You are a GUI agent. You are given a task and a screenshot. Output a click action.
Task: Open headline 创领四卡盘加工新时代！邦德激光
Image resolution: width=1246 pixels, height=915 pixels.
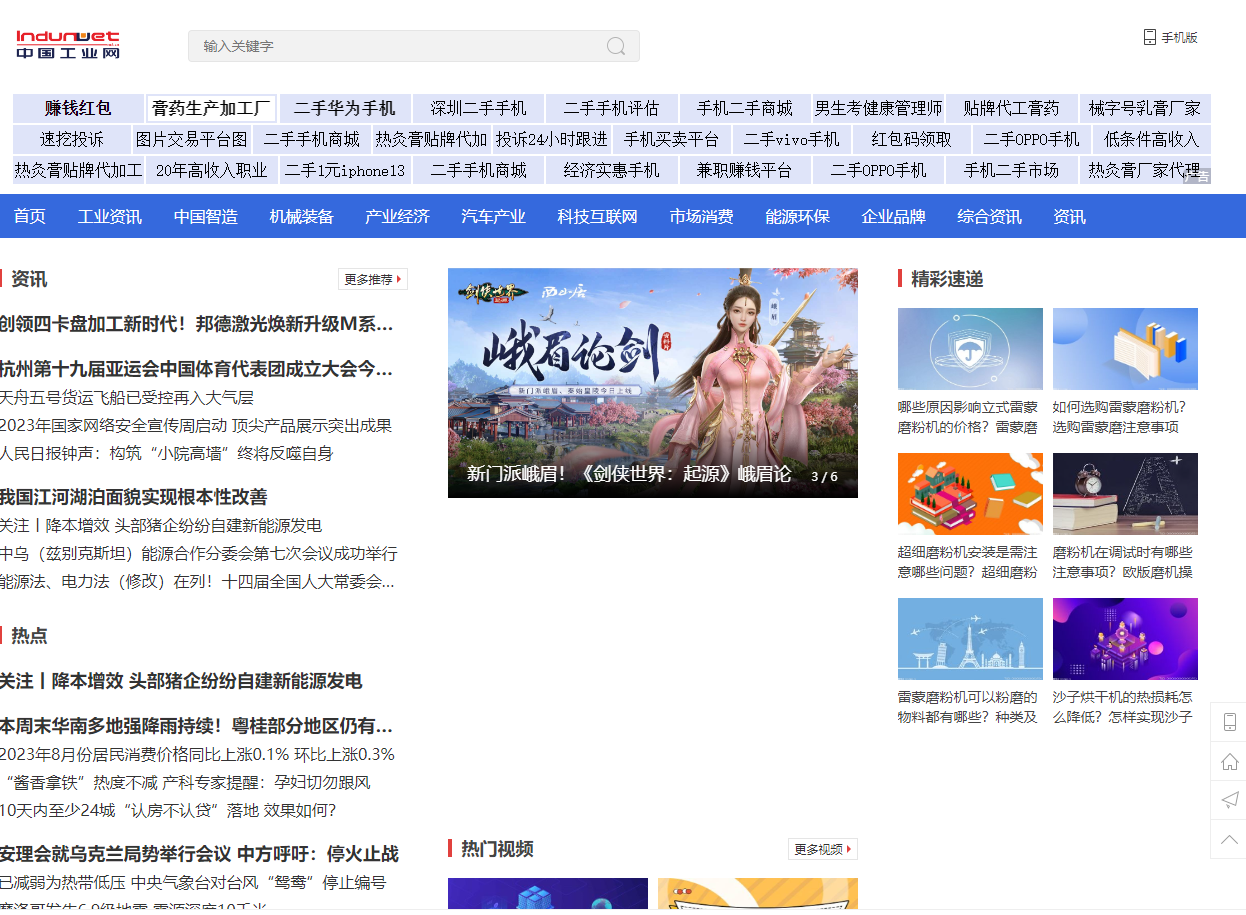[x=197, y=324]
